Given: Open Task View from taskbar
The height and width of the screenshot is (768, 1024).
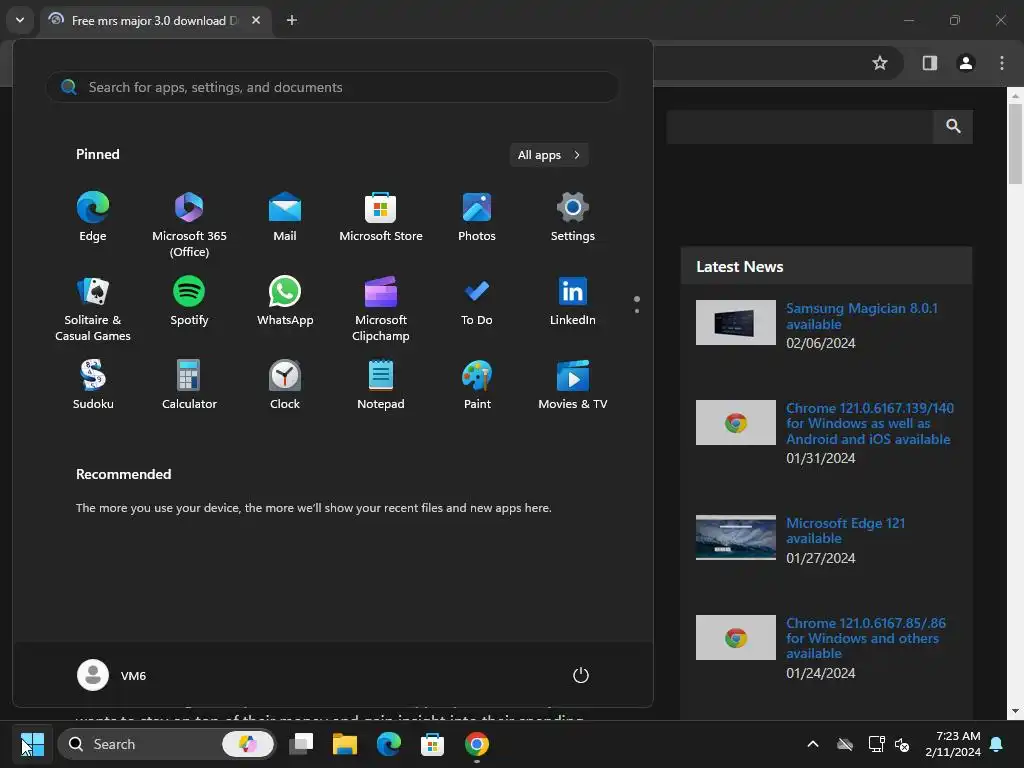Looking at the screenshot, I should point(301,744).
